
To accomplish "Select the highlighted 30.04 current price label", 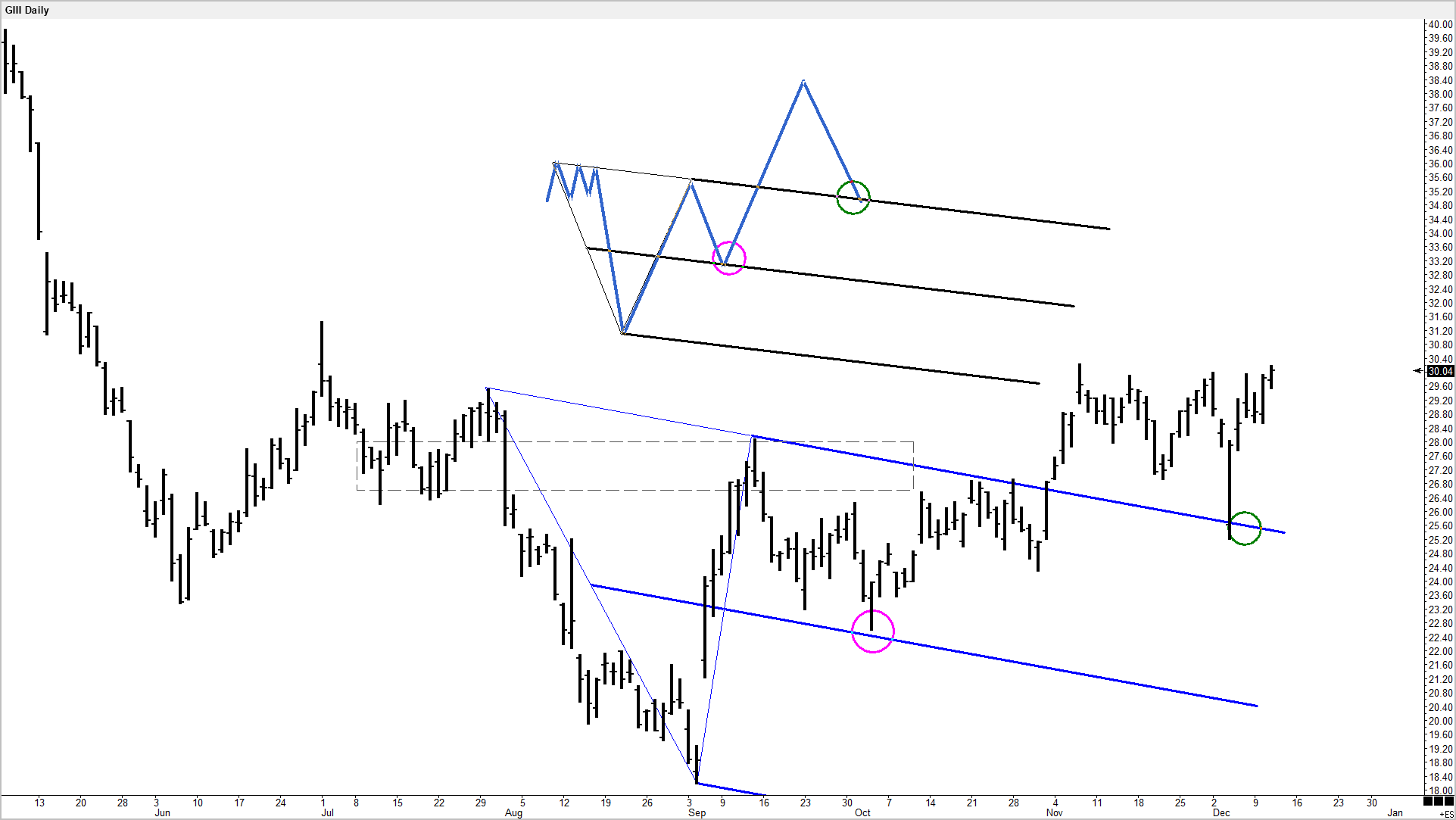I will pyautogui.click(x=1439, y=371).
